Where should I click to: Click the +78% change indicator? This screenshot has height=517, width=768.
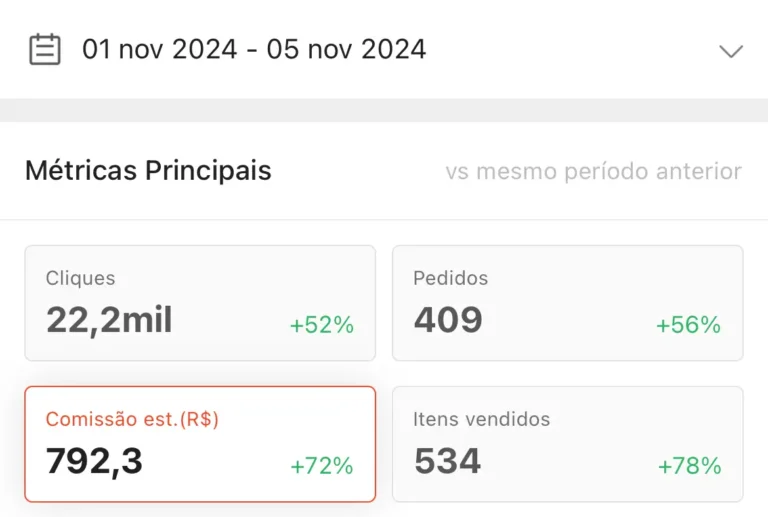(689, 466)
